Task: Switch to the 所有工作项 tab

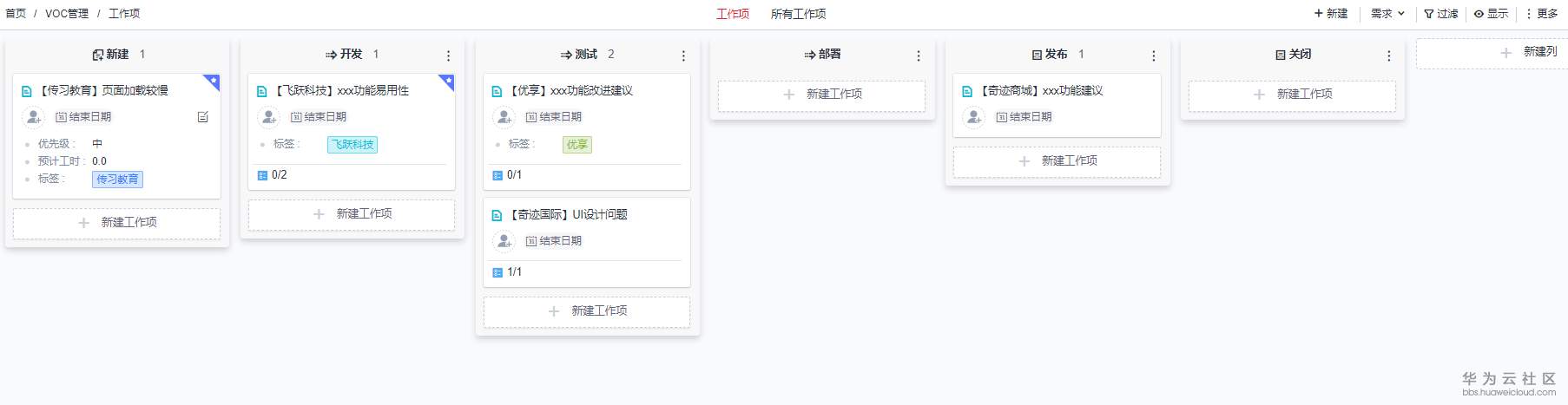Action: pyautogui.click(x=798, y=14)
